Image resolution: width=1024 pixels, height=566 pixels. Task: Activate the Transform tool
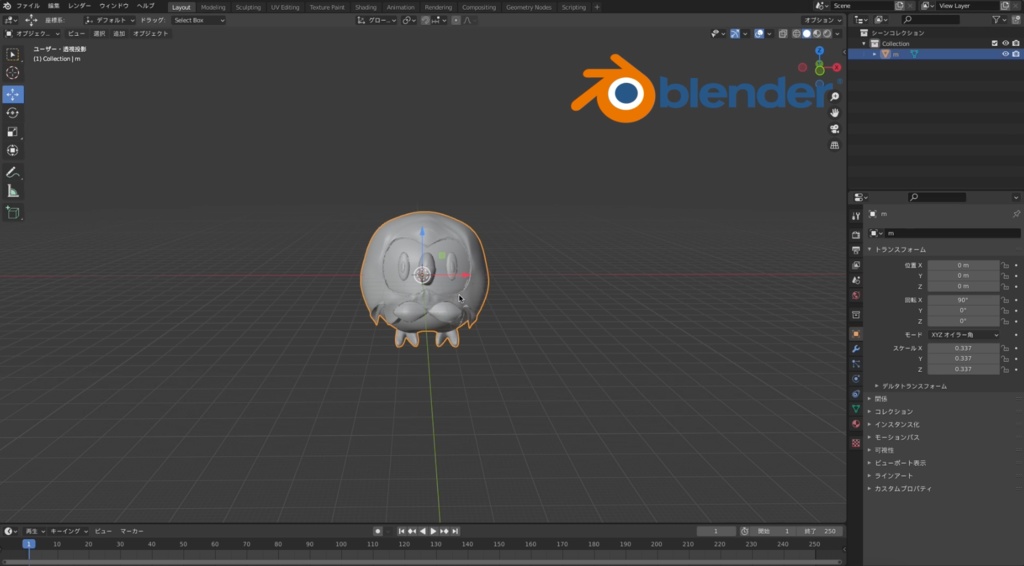12,151
